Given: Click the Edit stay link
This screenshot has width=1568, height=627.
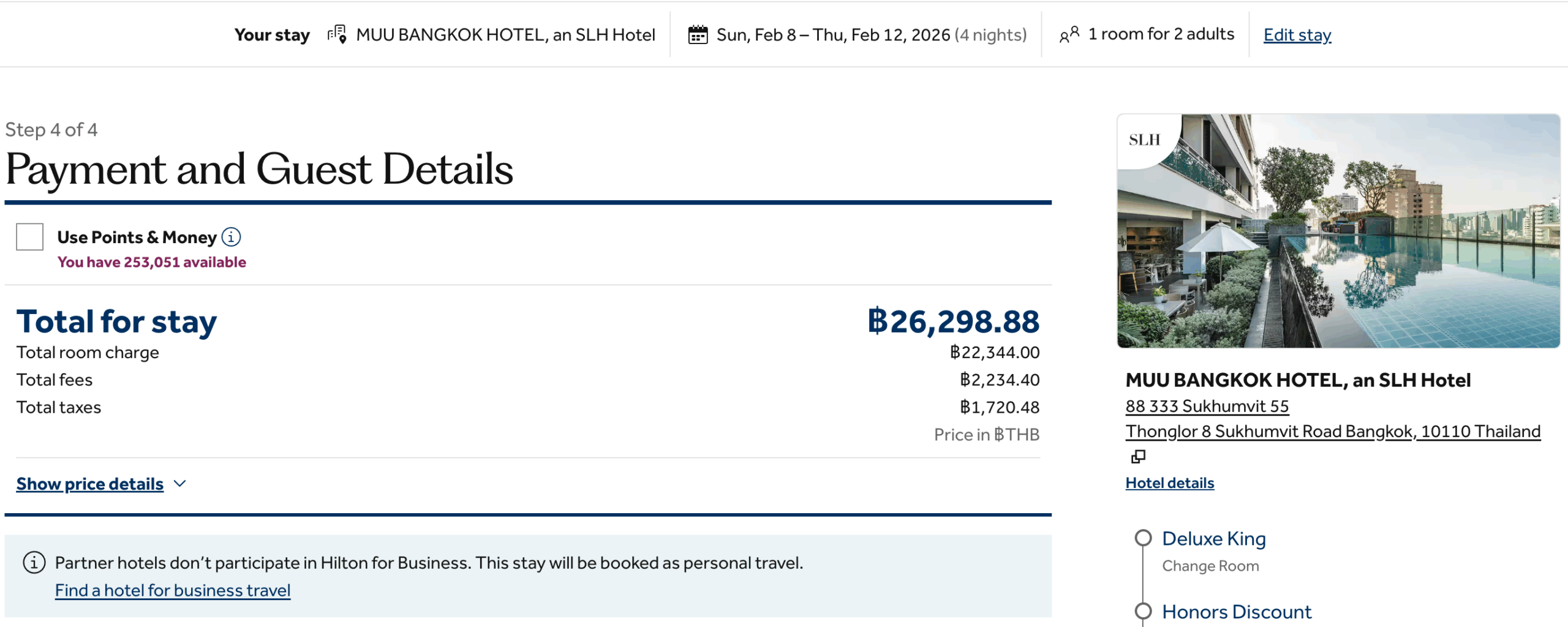Looking at the screenshot, I should click(1297, 35).
